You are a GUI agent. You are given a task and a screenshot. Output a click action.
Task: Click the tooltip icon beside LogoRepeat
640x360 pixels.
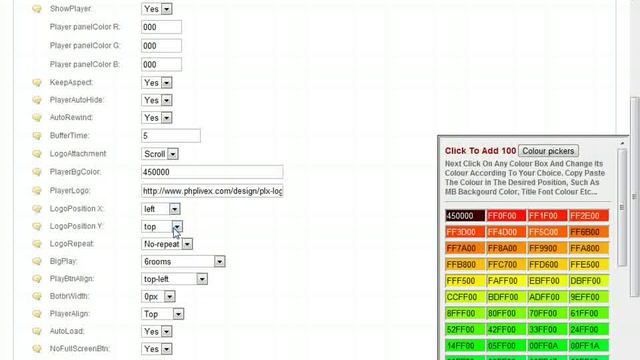tap(37, 244)
